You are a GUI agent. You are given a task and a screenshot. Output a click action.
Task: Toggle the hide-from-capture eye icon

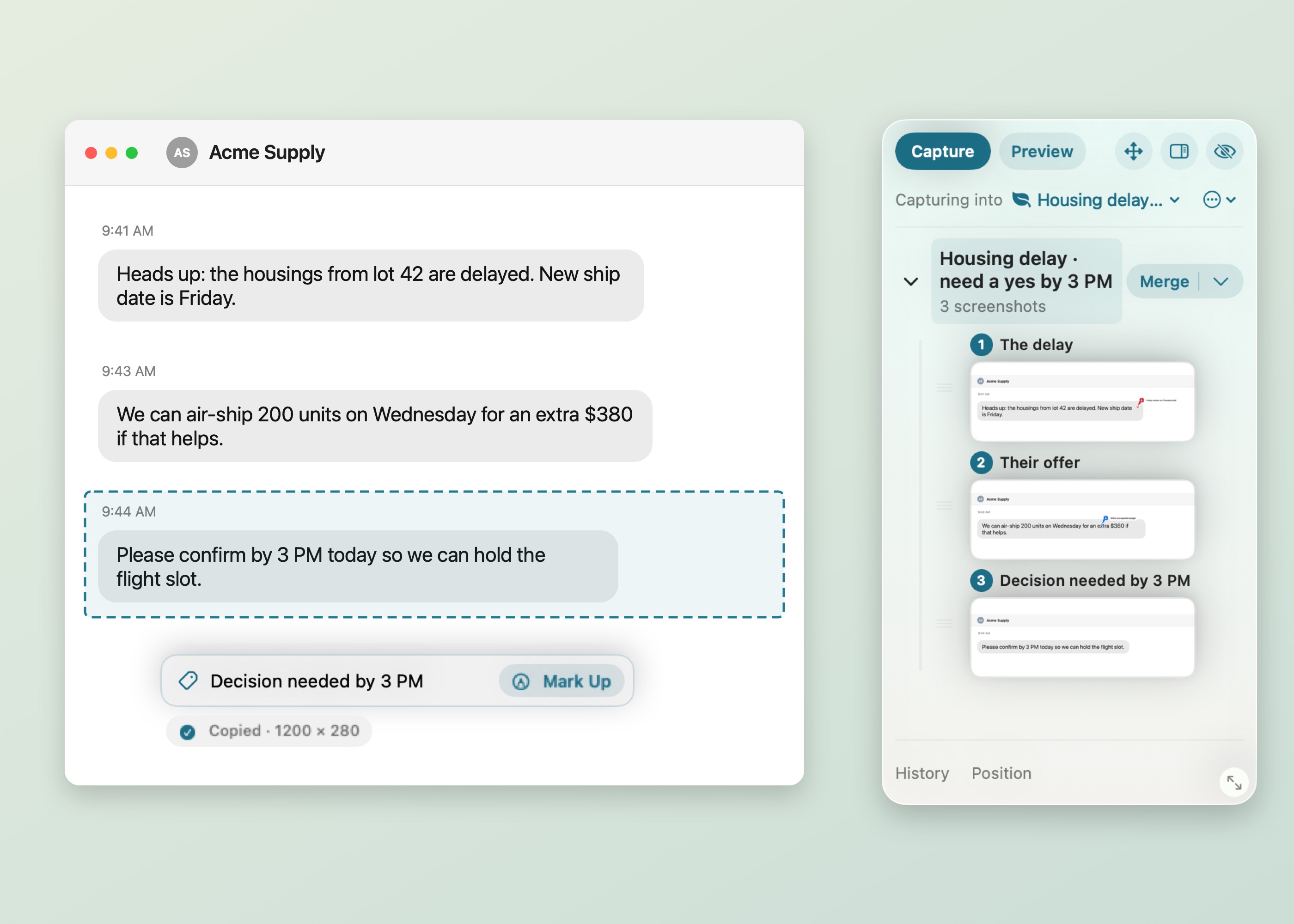click(x=1225, y=152)
